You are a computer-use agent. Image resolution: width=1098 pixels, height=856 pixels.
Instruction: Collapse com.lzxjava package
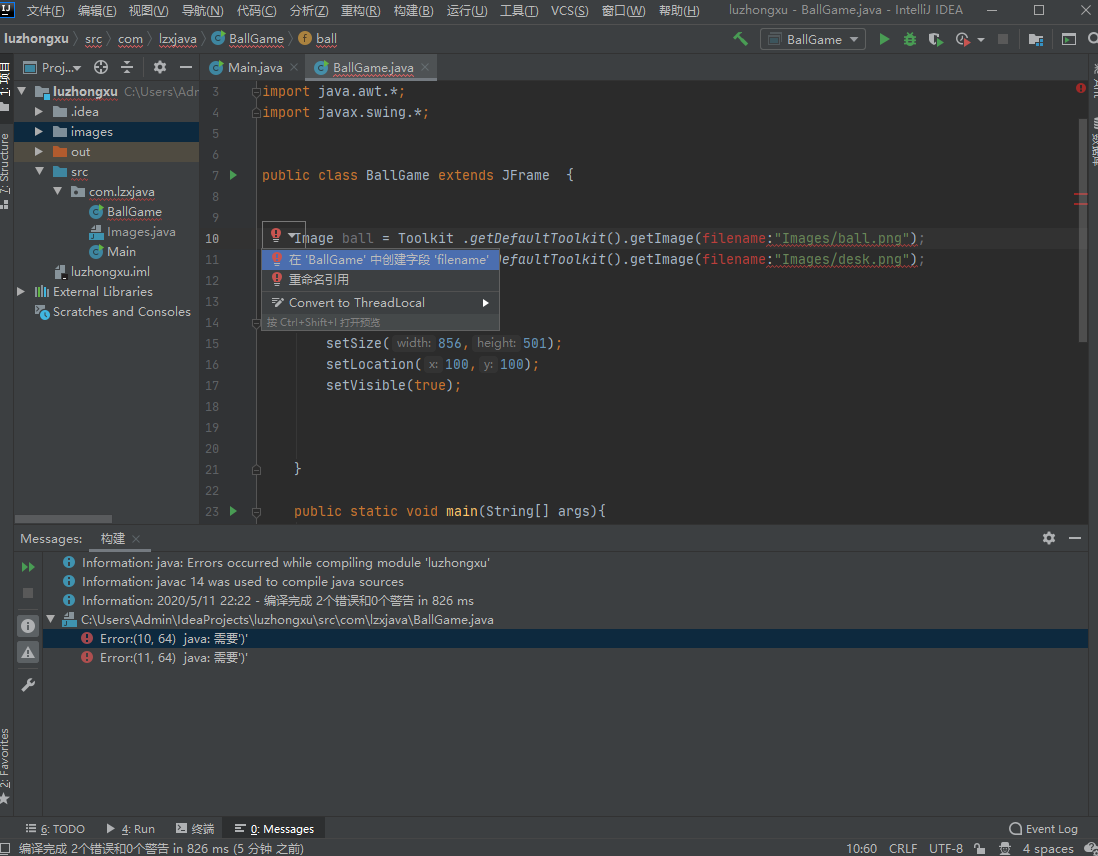(57, 191)
